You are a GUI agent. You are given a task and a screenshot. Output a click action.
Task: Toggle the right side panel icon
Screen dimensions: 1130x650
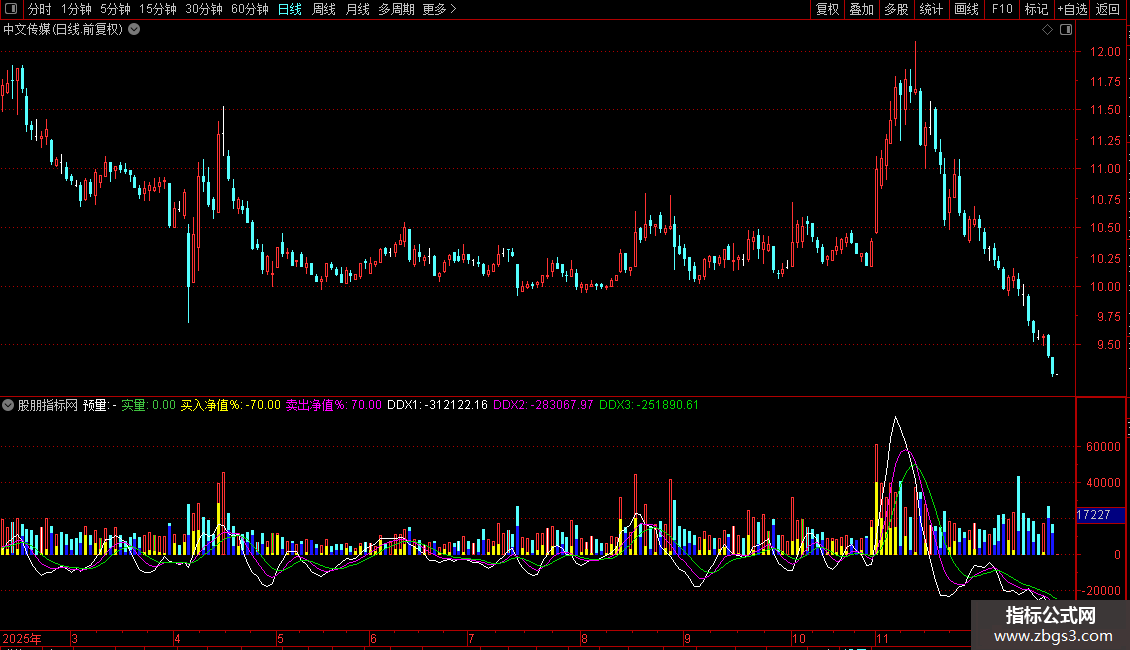click(1063, 30)
